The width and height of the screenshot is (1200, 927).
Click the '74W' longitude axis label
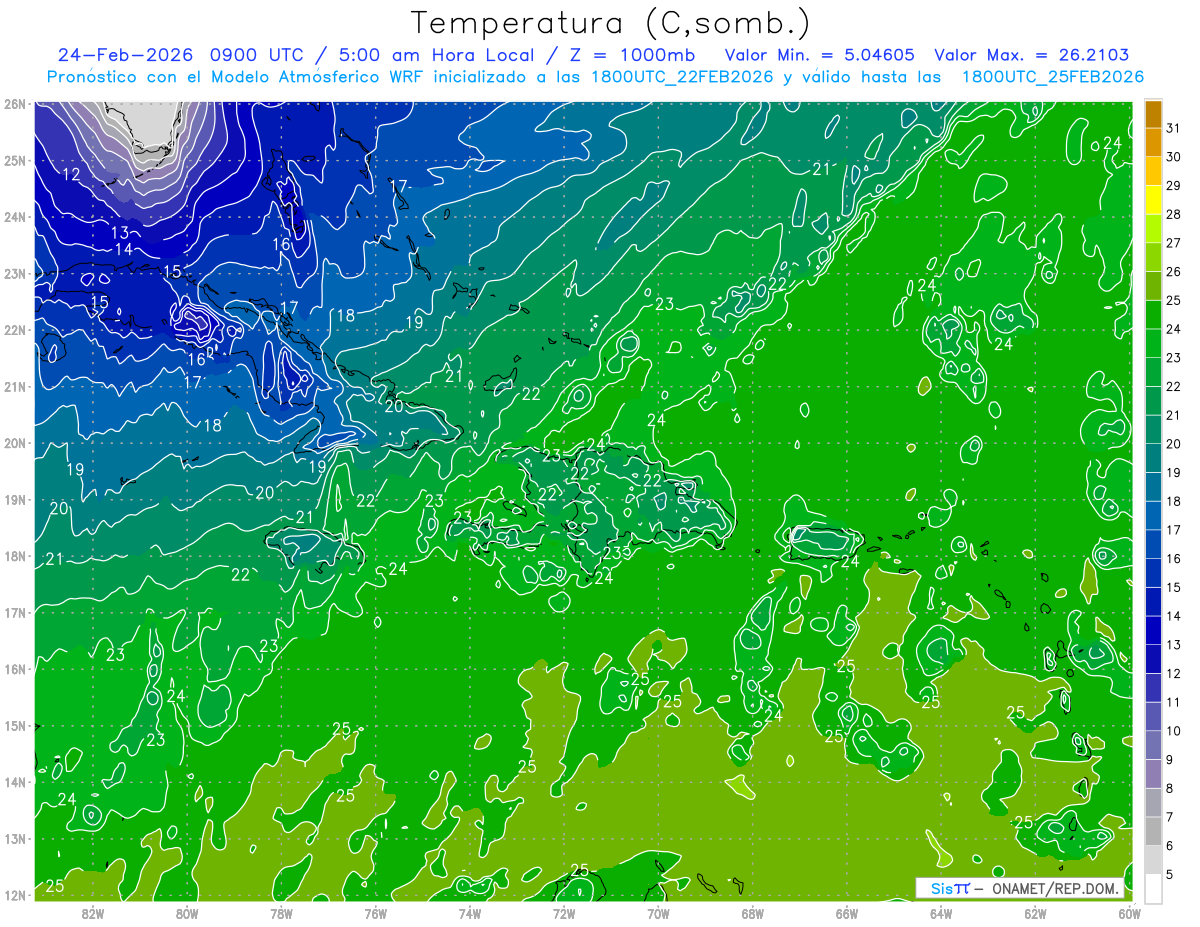pyautogui.click(x=470, y=913)
